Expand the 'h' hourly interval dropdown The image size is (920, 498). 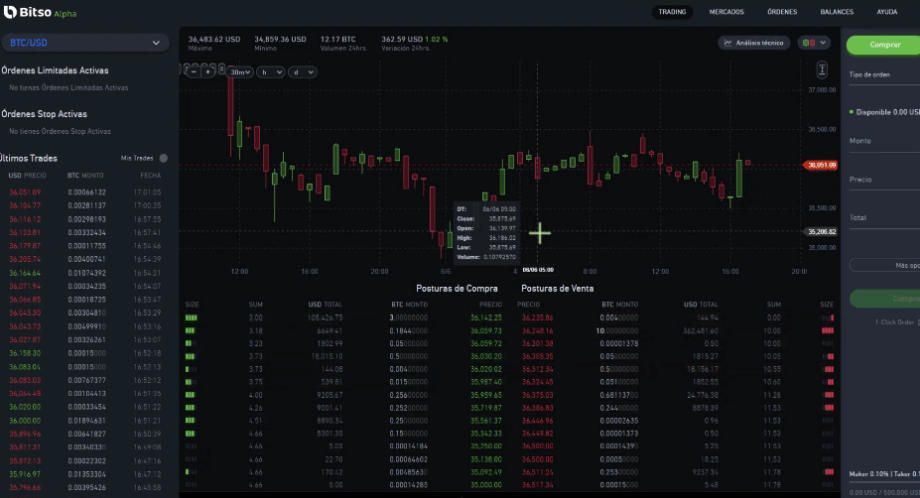[271, 71]
